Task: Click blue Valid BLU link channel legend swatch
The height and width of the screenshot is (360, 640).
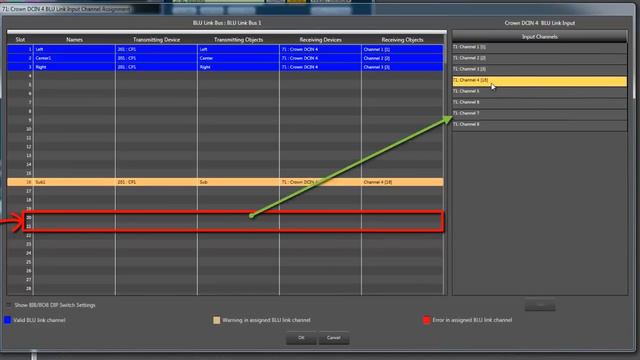Action: (x=7, y=320)
